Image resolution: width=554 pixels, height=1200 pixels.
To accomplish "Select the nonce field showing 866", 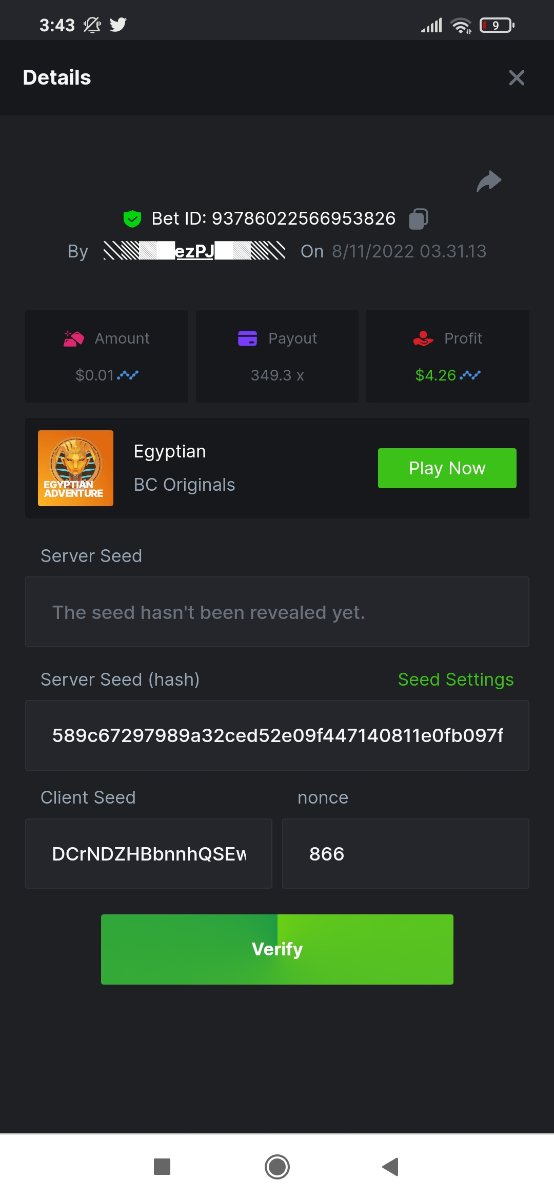I will point(405,854).
